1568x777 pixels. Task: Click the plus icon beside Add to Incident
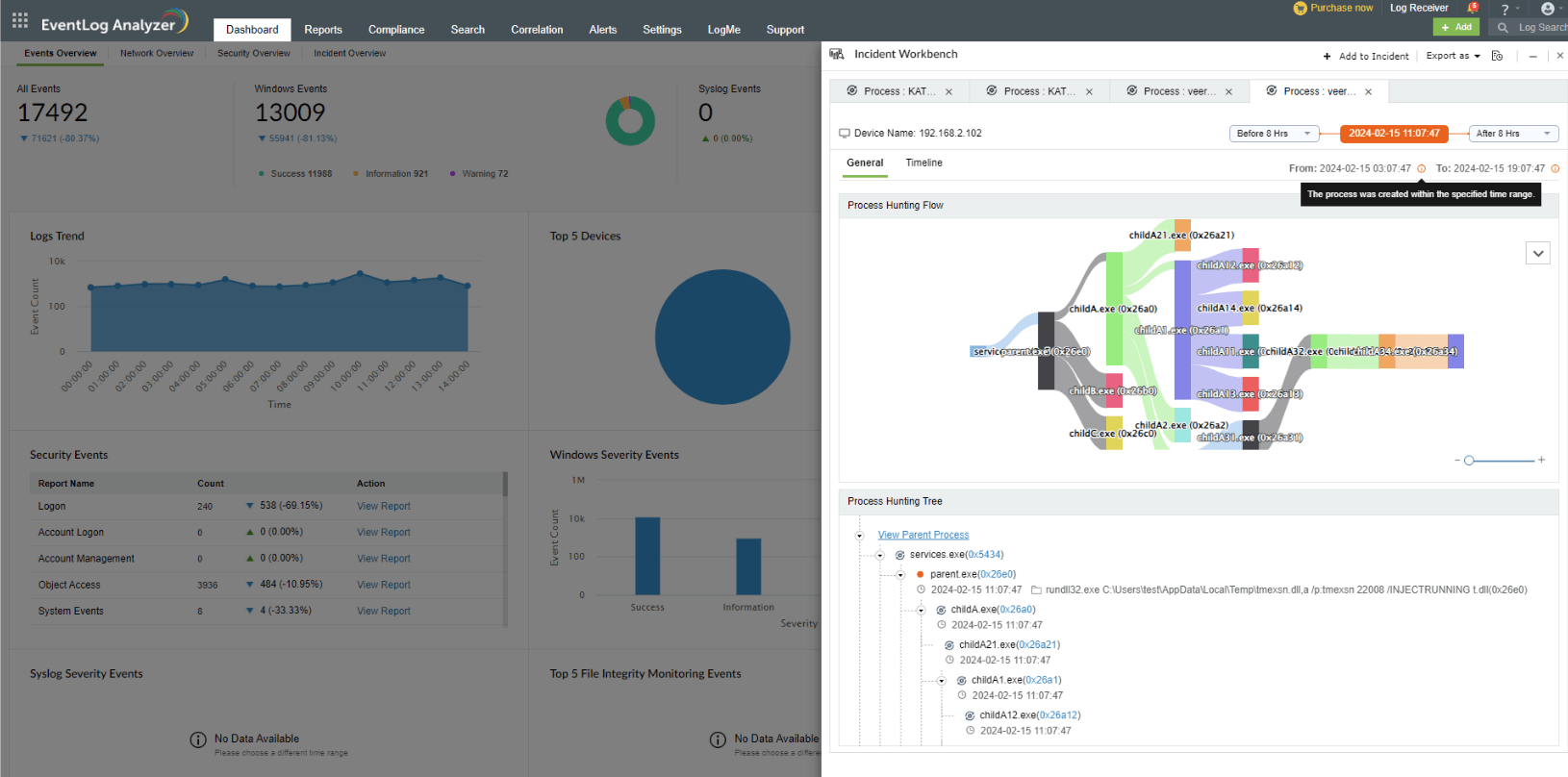pyautogui.click(x=1328, y=56)
